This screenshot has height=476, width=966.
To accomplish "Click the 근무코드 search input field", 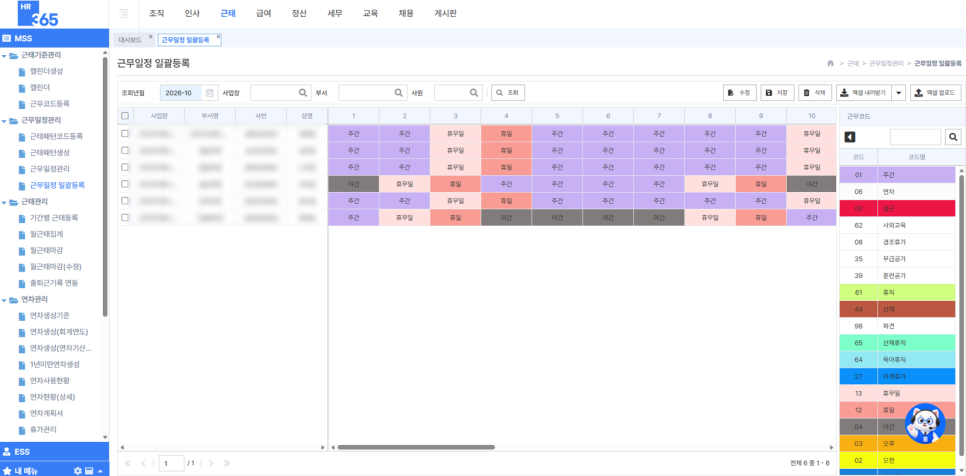I will click(x=915, y=137).
